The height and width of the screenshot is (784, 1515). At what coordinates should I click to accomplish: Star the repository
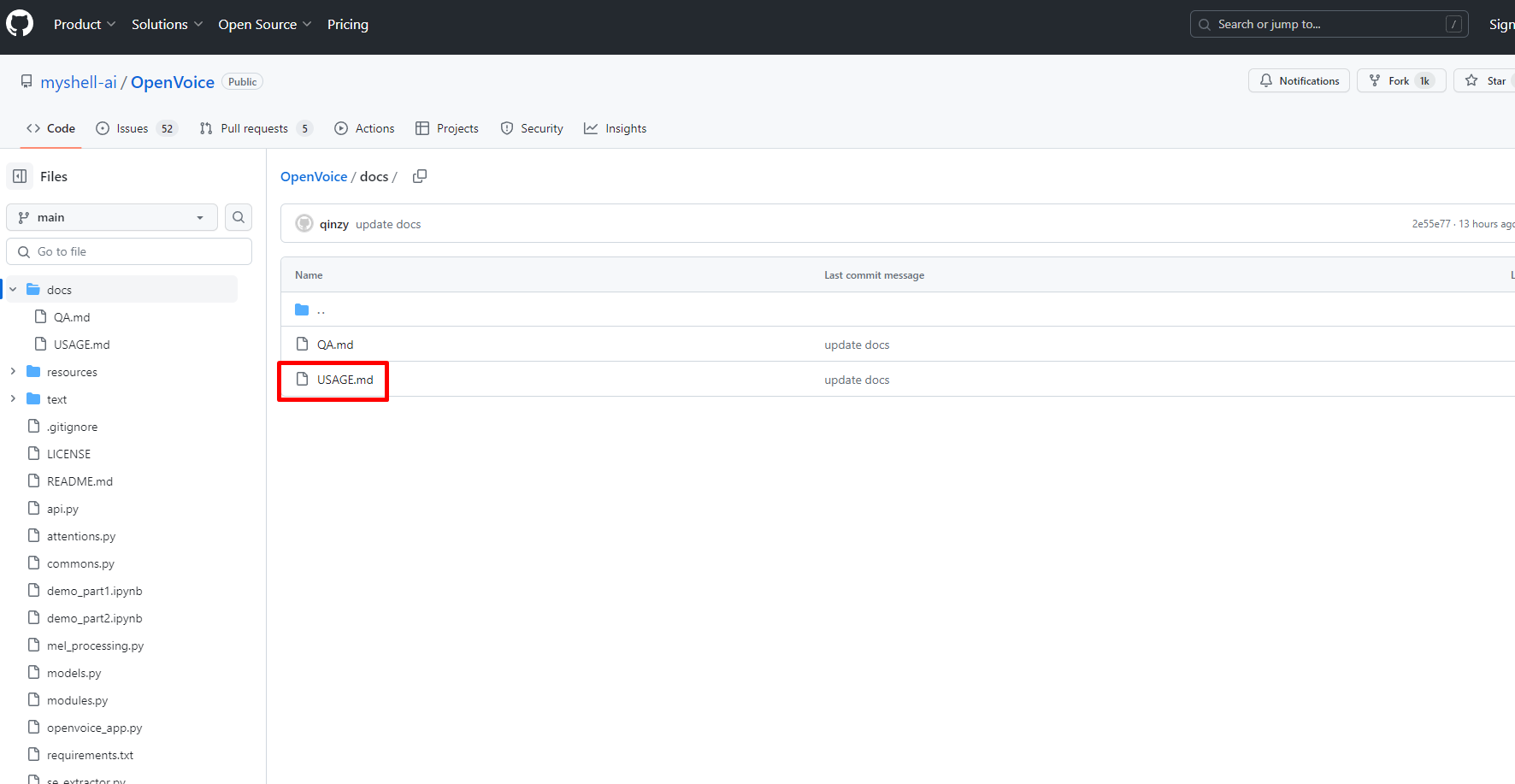pos(1486,80)
